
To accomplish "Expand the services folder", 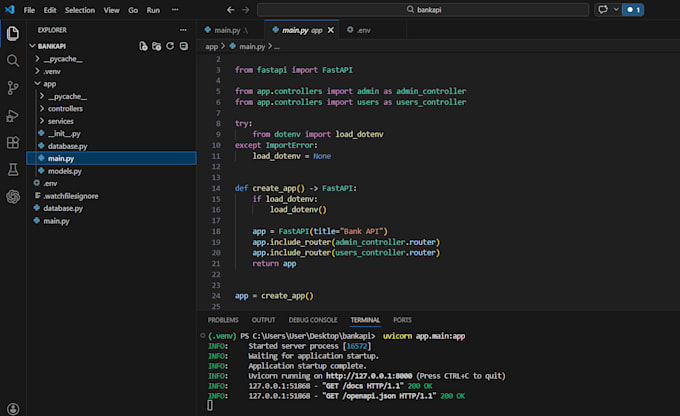I will (x=42, y=121).
